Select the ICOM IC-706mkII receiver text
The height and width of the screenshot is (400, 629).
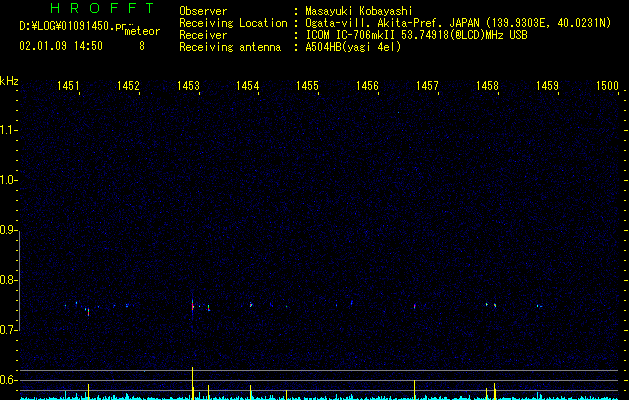coord(416,35)
